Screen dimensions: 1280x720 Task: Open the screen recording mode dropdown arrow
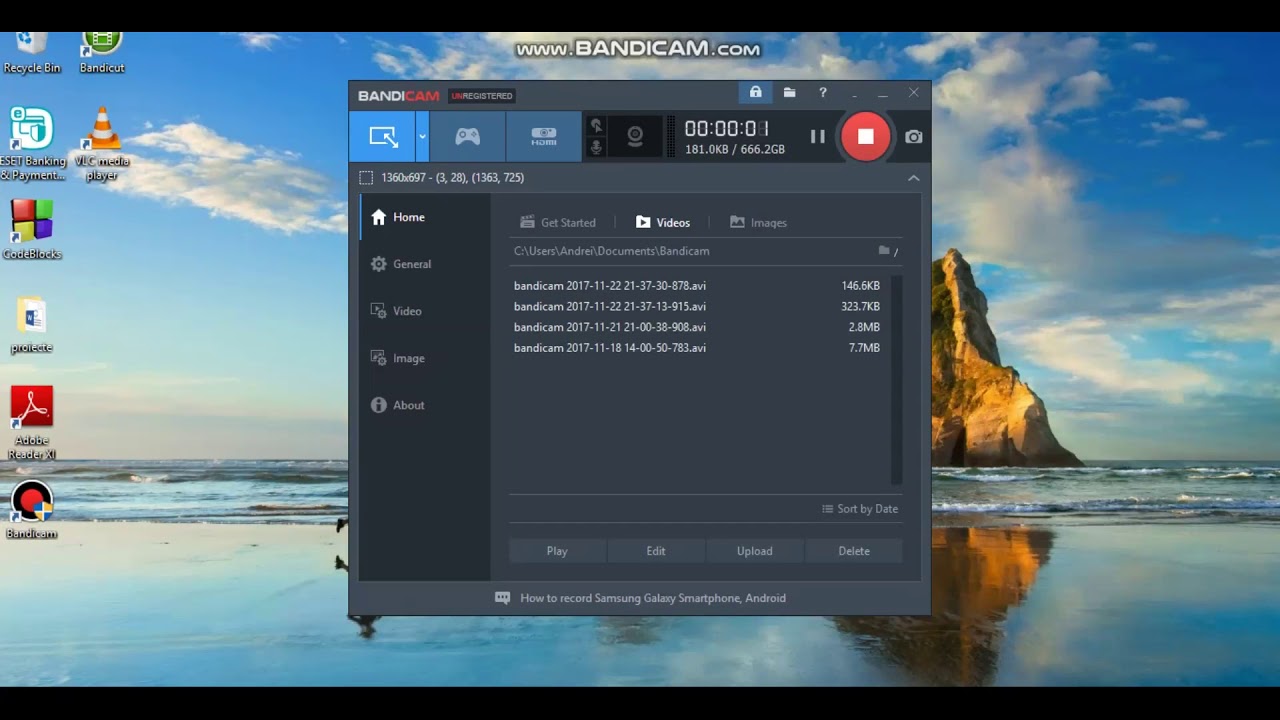[x=423, y=137]
